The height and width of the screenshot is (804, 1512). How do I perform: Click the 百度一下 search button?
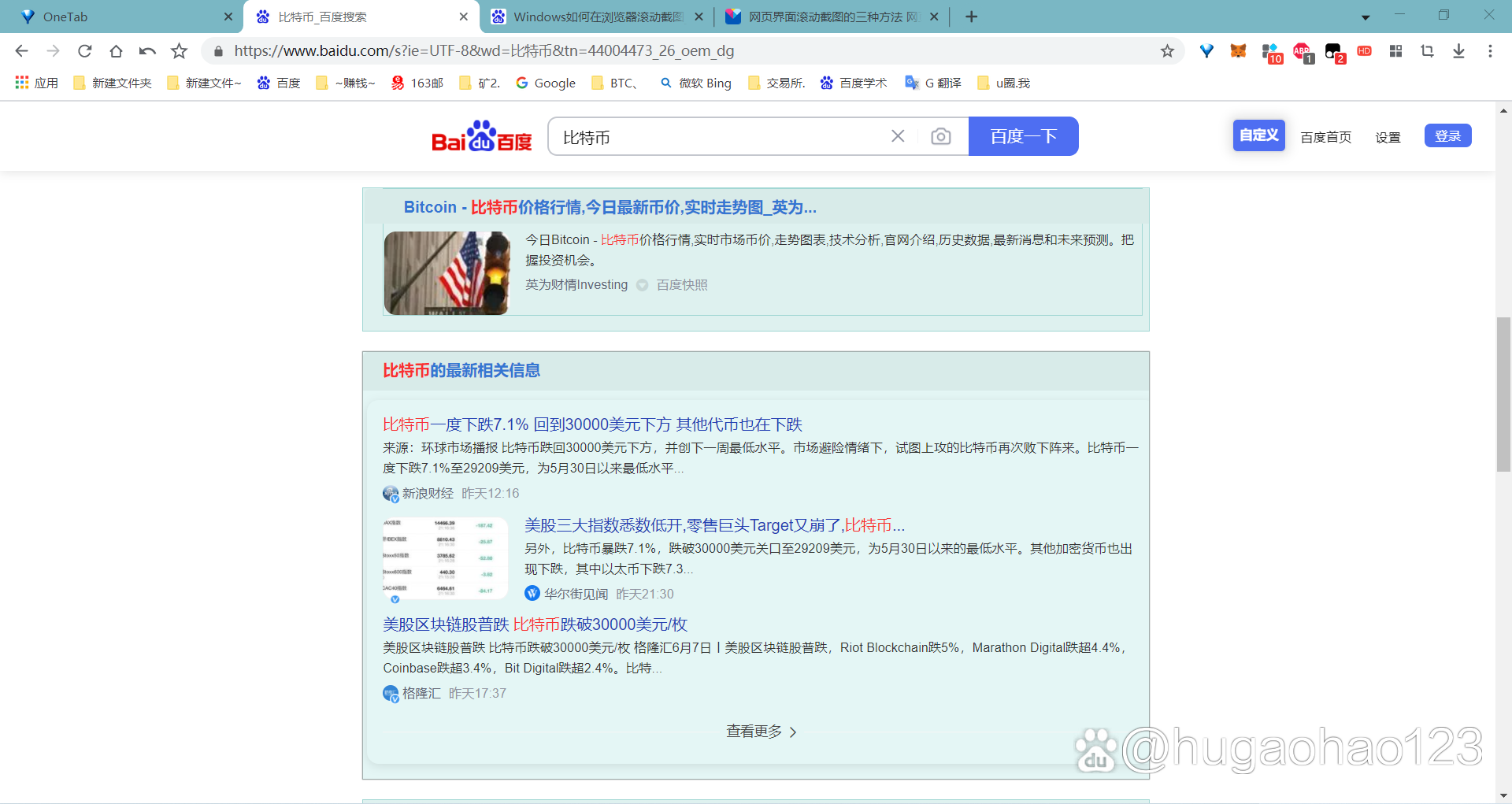tap(1023, 136)
